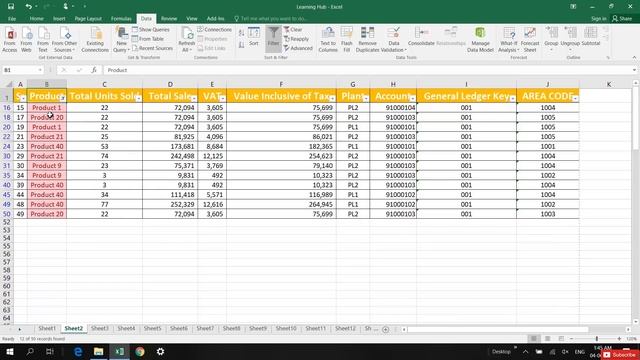Open the Plant column filter dropdown
Viewport: 640px width, 360px height.
[x=366, y=98]
